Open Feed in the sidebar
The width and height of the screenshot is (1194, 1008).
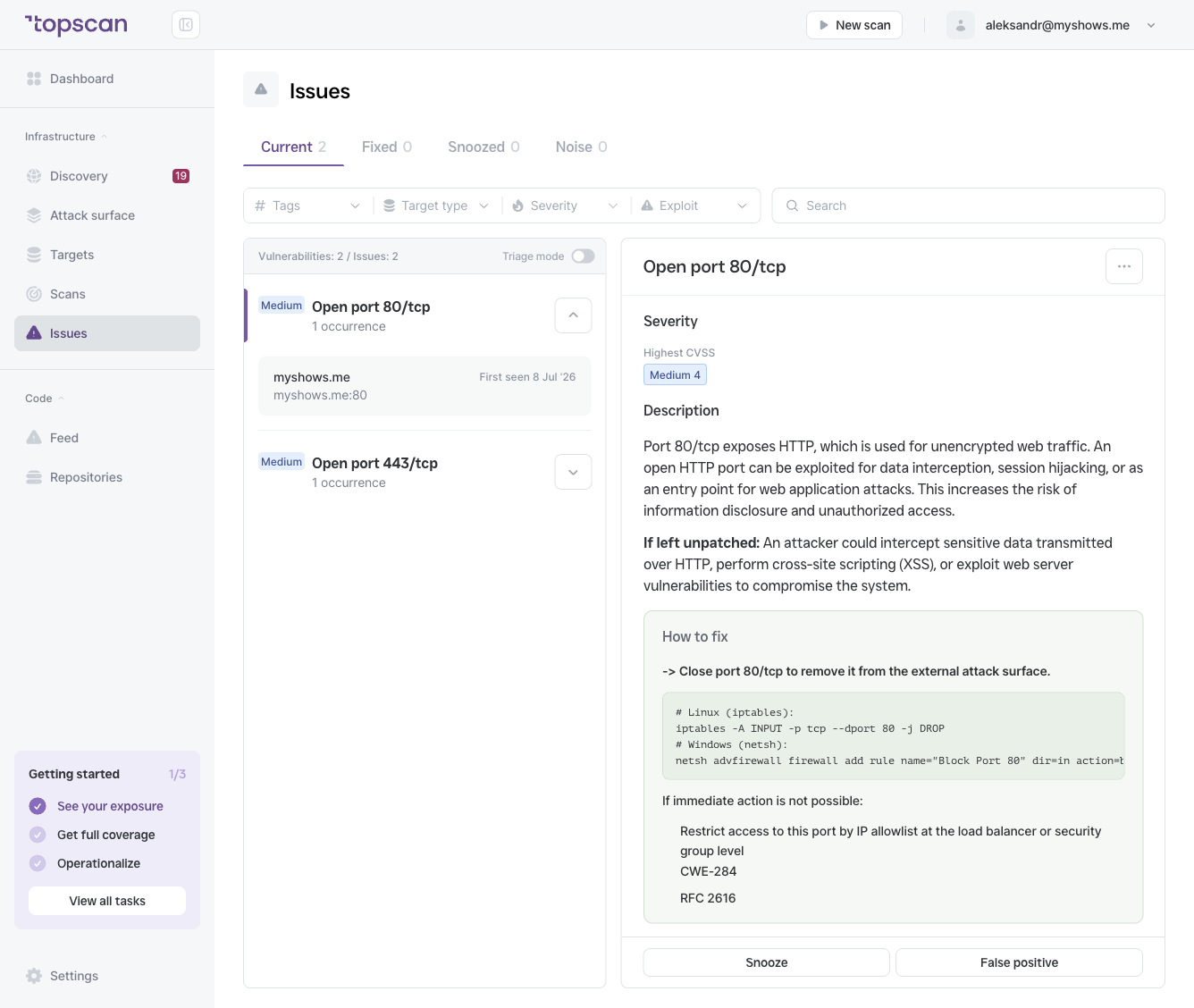pos(107,438)
